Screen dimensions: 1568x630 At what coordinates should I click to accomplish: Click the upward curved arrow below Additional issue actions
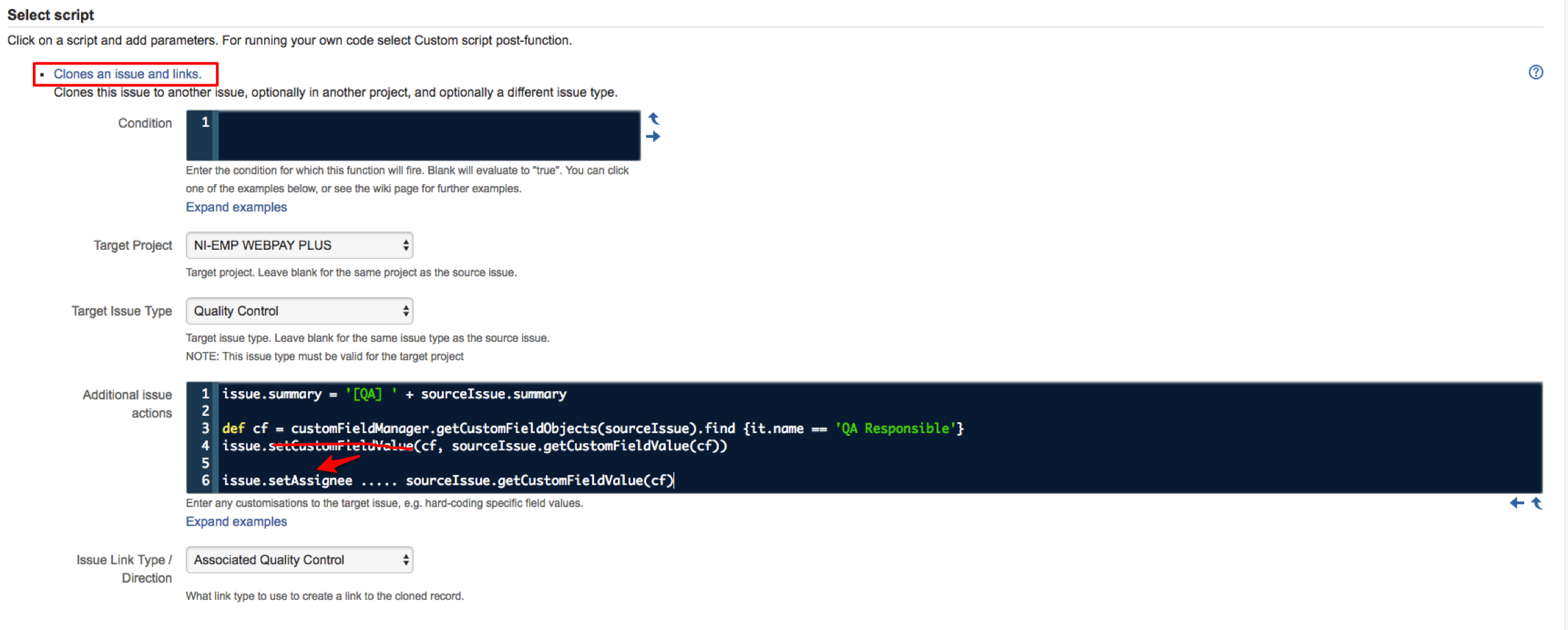tap(1537, 503)
